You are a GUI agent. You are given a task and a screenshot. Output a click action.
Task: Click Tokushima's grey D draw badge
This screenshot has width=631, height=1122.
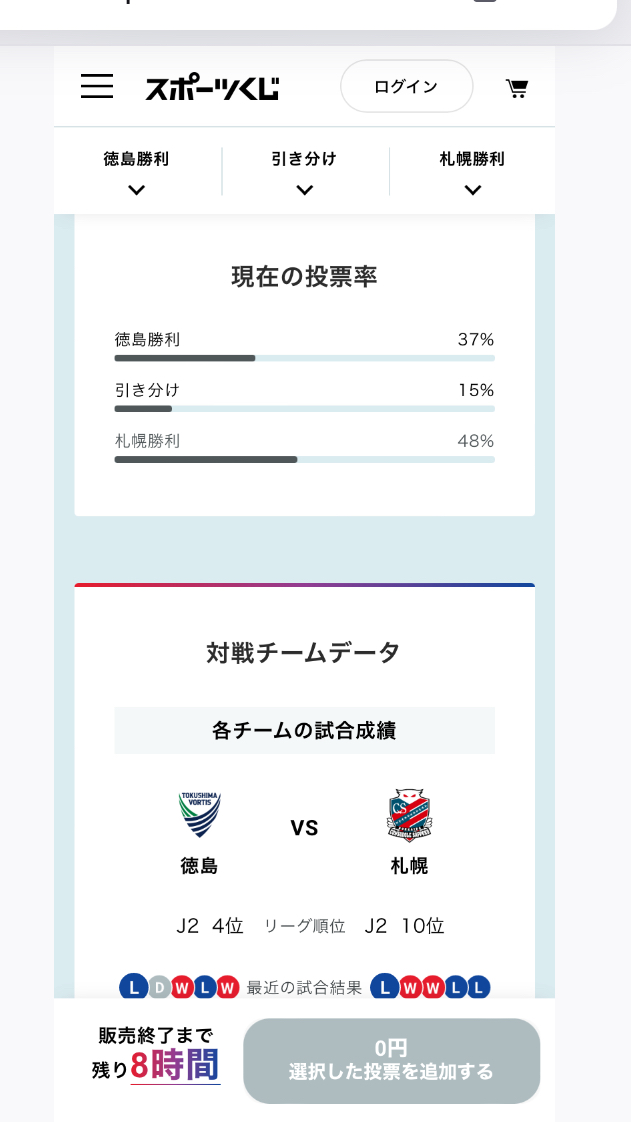pyautogui.click(x=160, y=987)
